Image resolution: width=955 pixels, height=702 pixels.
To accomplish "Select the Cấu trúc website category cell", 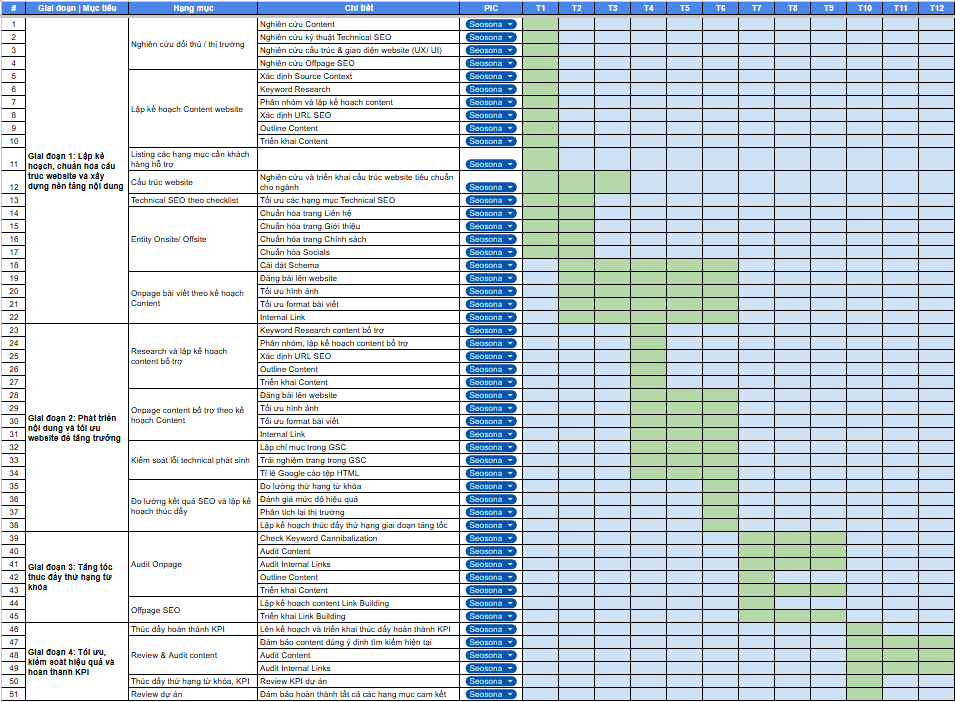I will click(x=193, y=182).
